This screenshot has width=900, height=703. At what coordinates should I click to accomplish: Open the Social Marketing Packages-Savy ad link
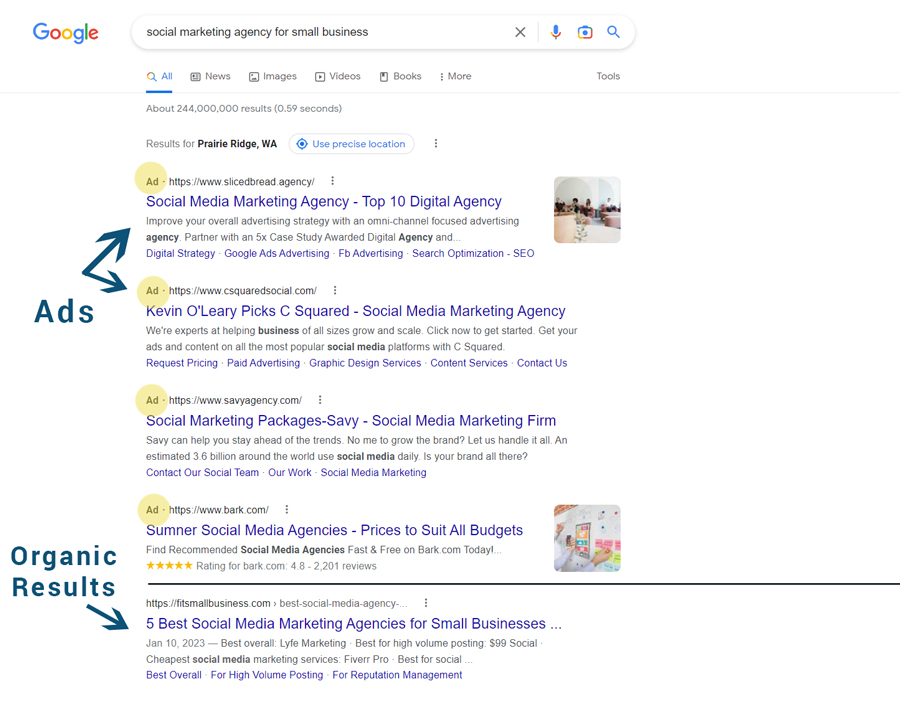(351, 421)
